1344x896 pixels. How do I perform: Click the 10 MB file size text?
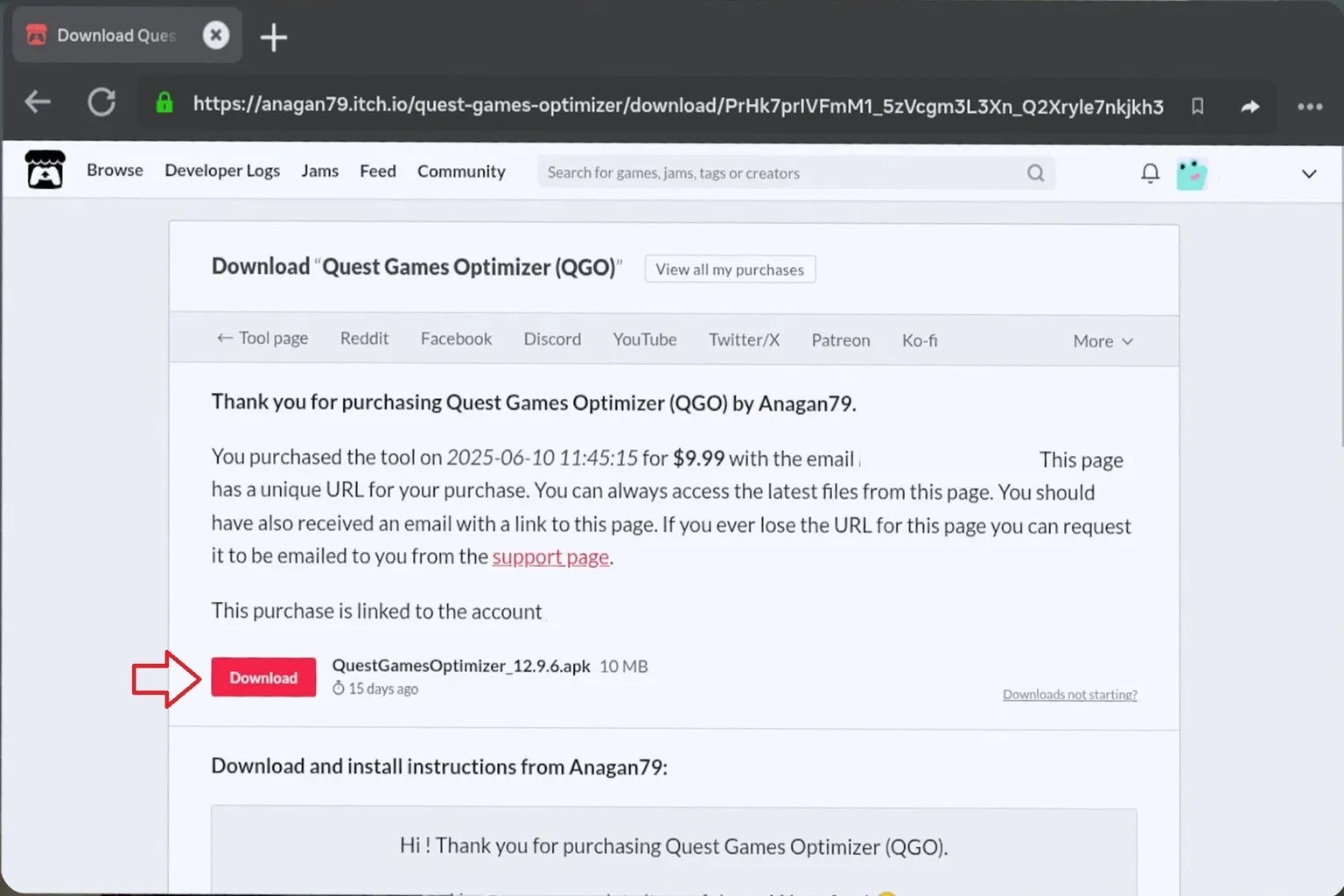[624, 667]
